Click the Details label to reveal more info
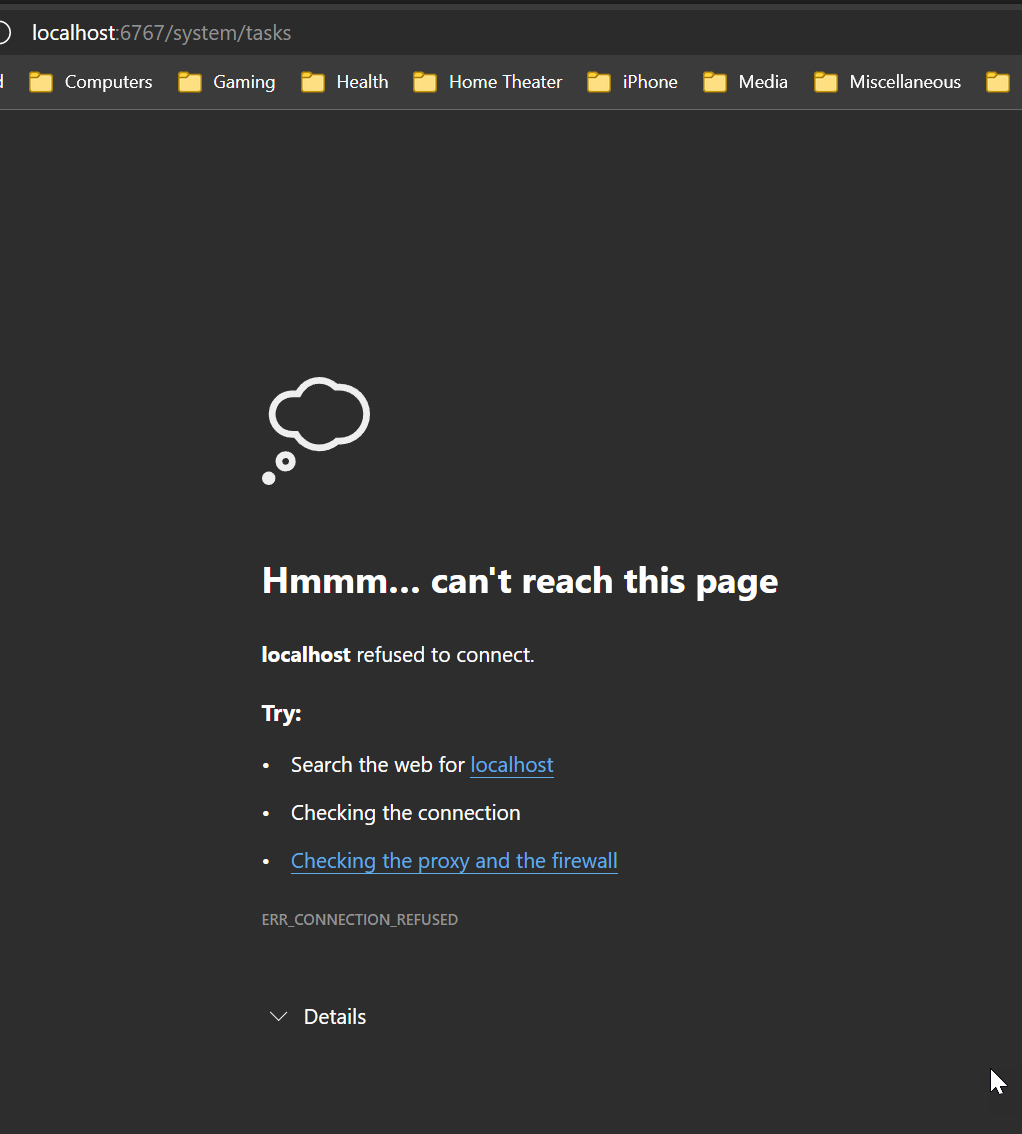 (334, 1016)
